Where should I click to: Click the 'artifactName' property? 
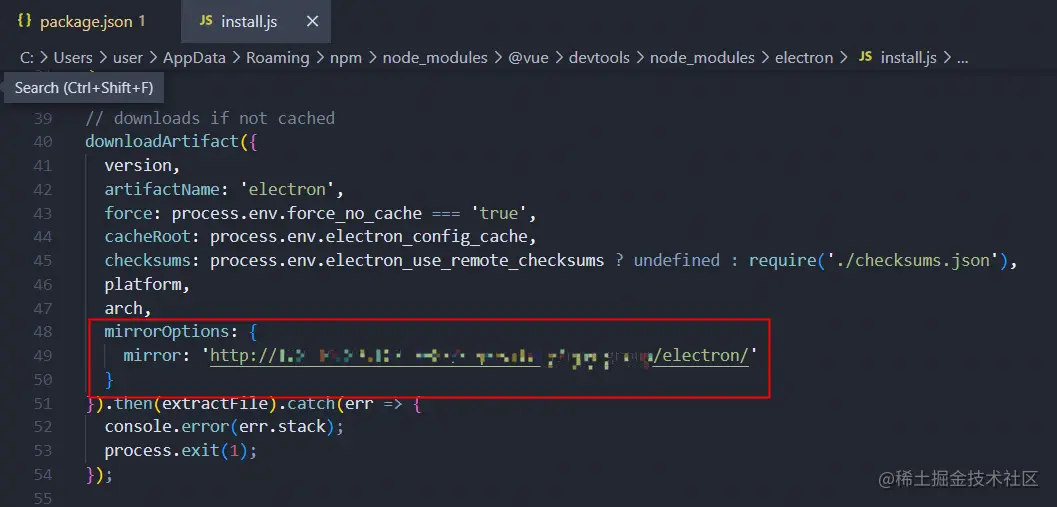click(162, 189)
